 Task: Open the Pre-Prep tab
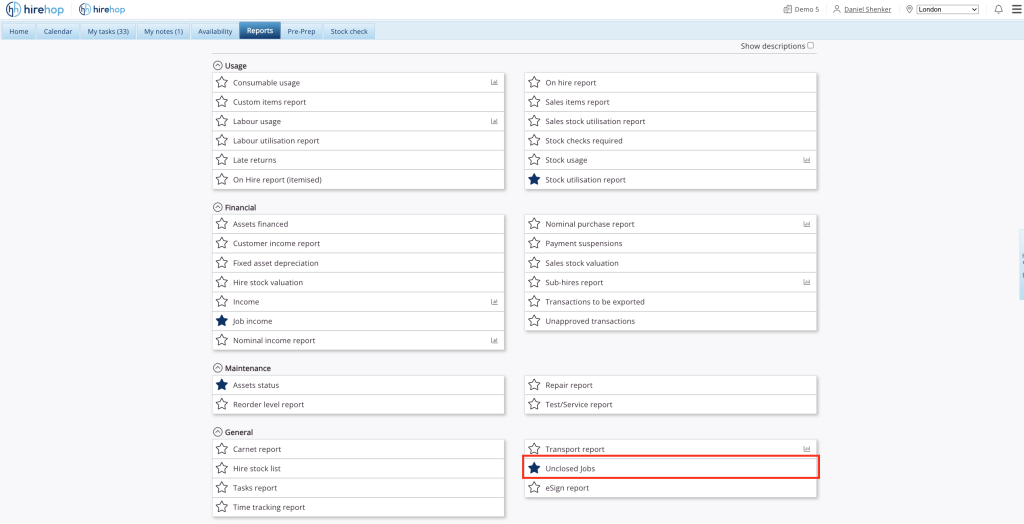[302, 31]
